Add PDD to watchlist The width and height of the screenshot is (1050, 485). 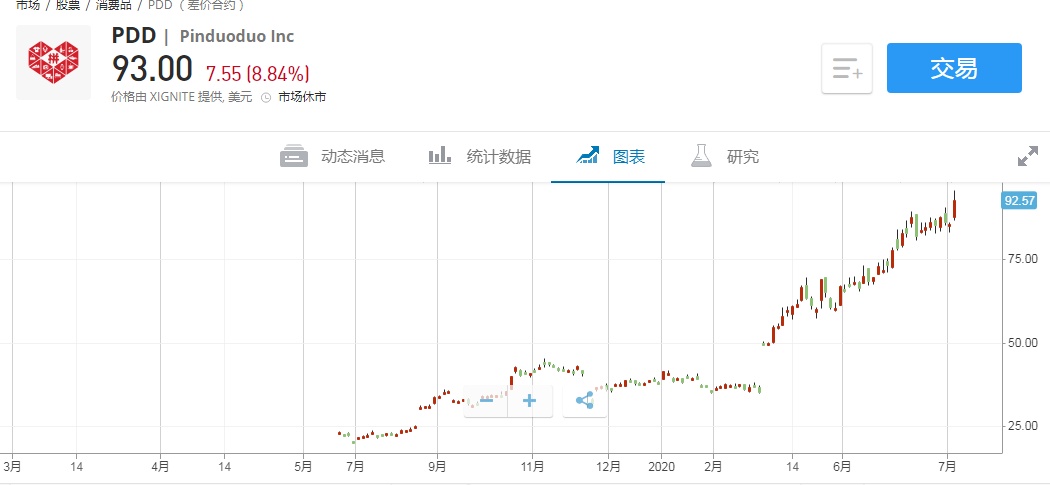pos(847,69)
